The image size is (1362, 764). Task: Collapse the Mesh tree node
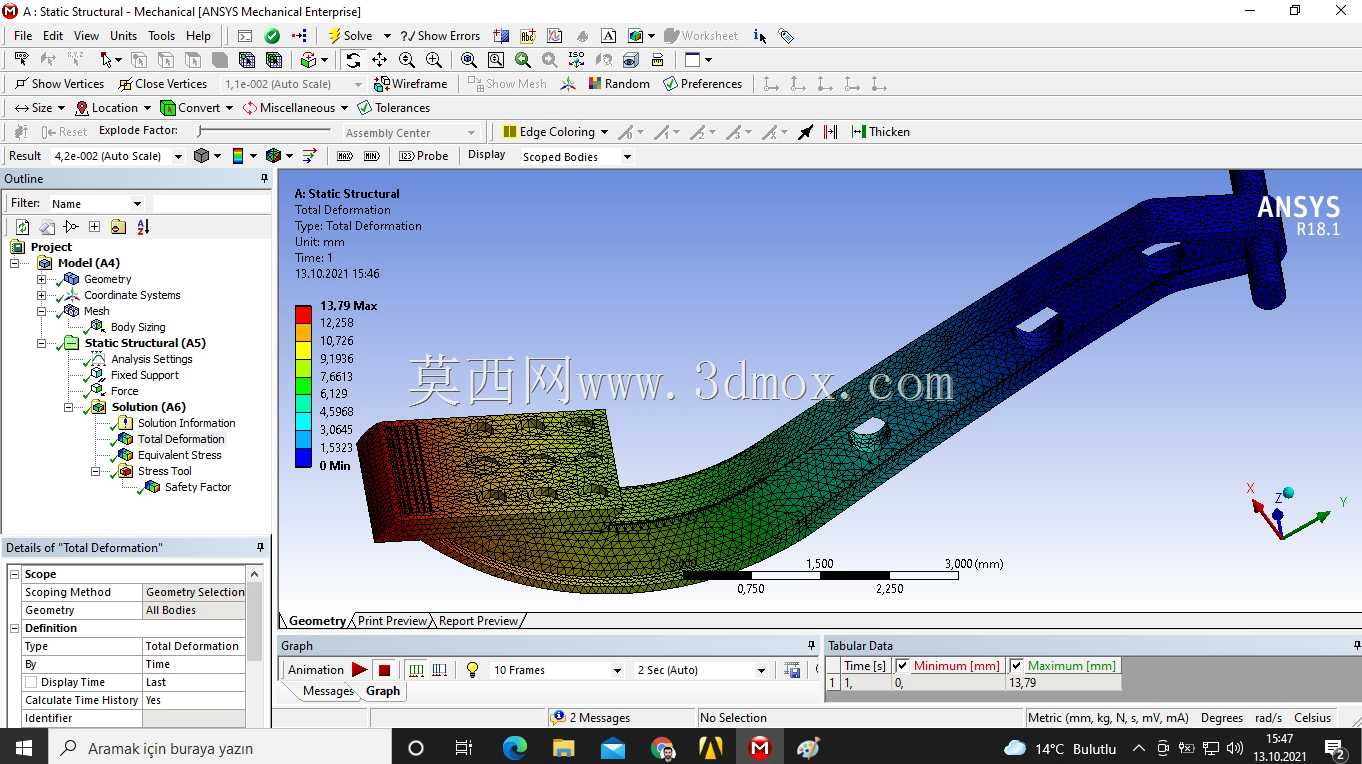[x=42, y=311]
